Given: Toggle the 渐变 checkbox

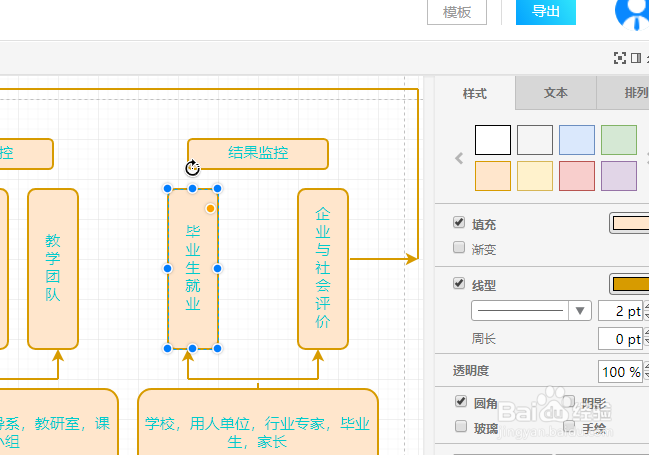Looking at the screenshot, I should [459, 247].
